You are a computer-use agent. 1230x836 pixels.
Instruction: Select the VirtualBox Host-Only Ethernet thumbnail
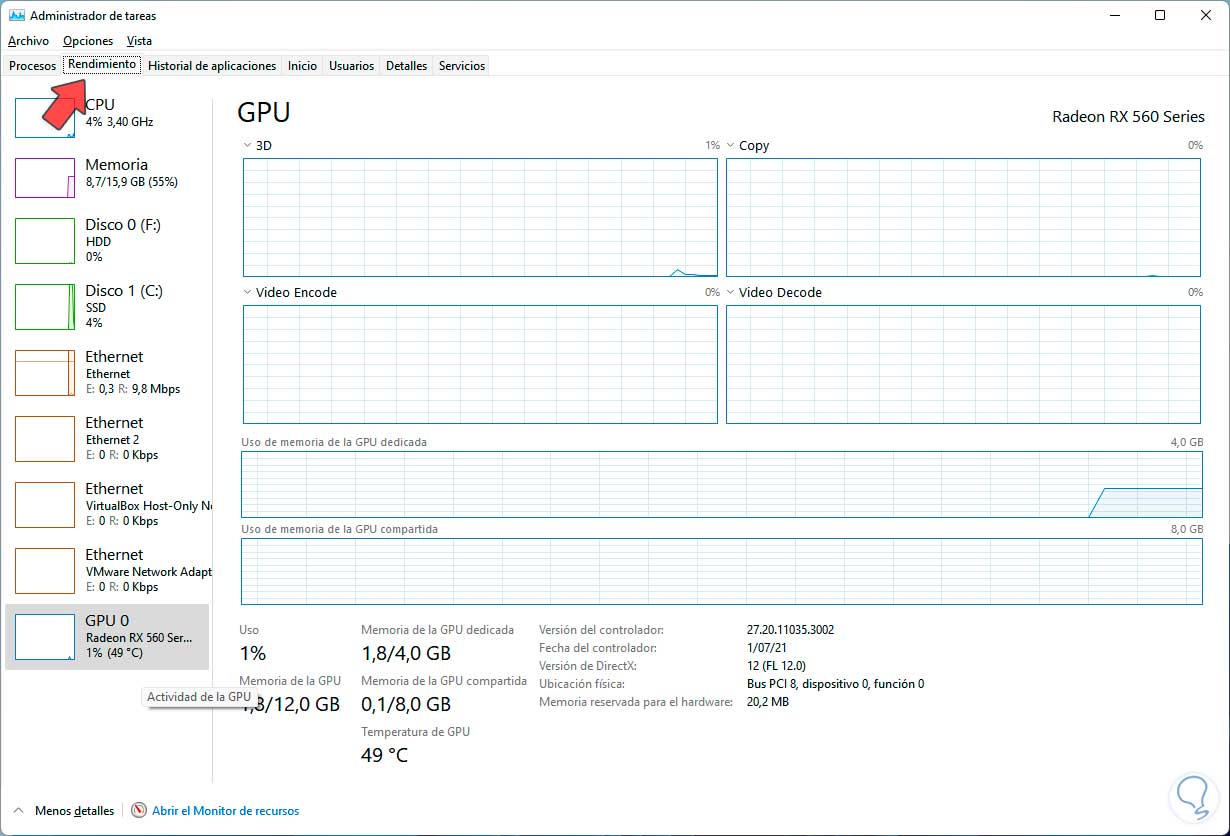coord(45,506)
